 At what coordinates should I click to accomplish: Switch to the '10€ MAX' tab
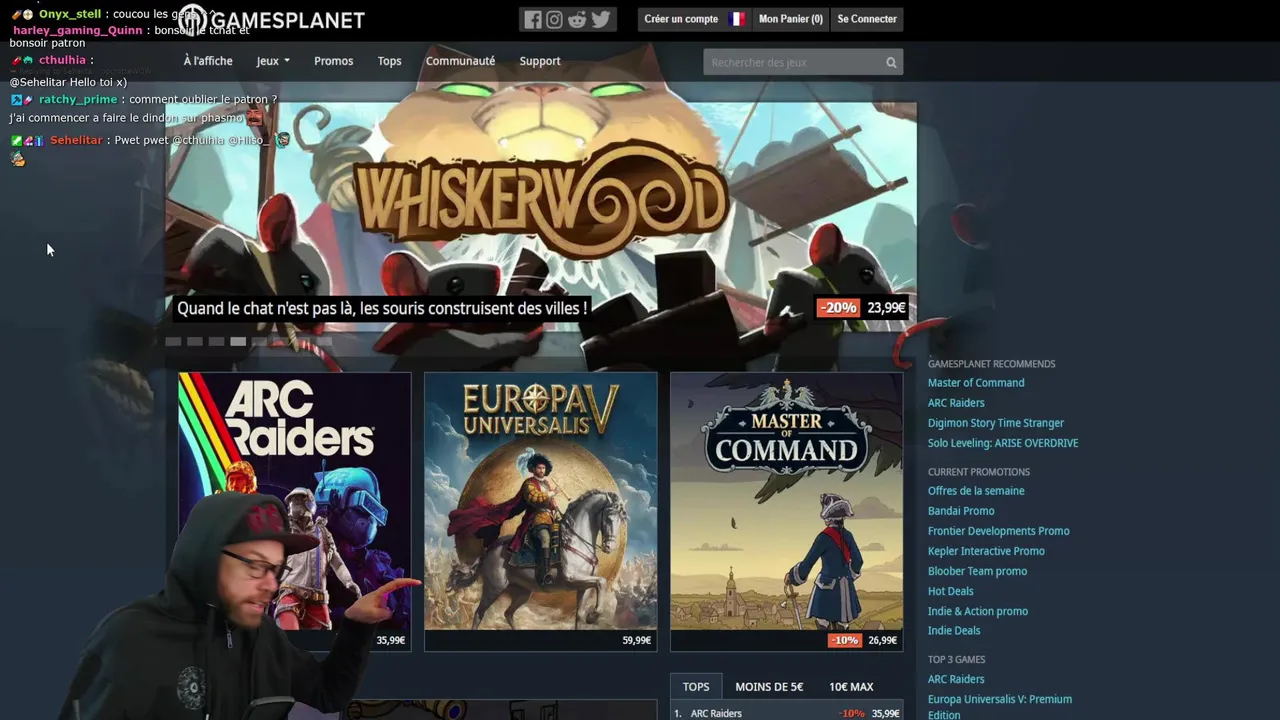[851, 686]
